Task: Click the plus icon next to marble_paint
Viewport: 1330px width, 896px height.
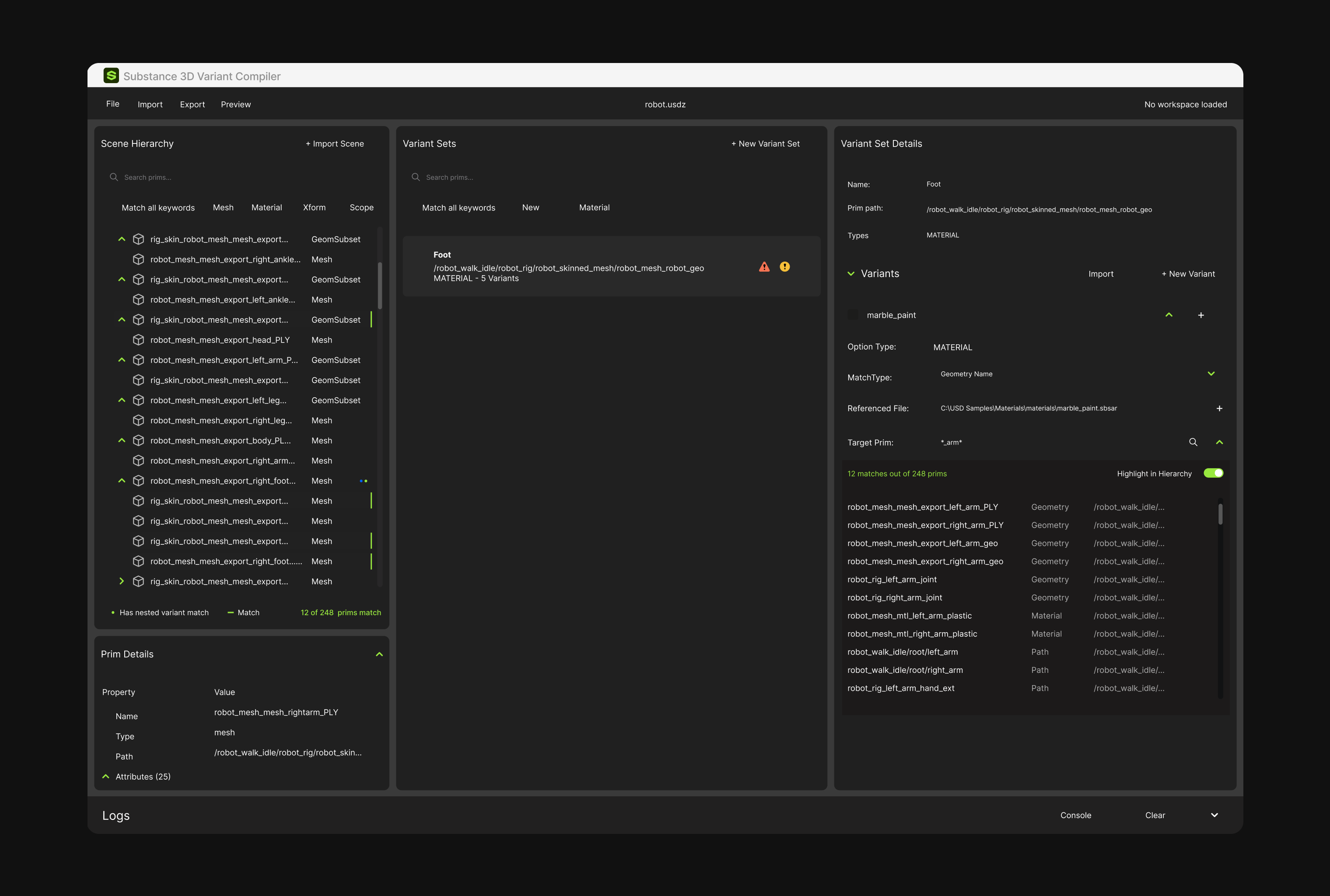Action: pos(1201,315)
